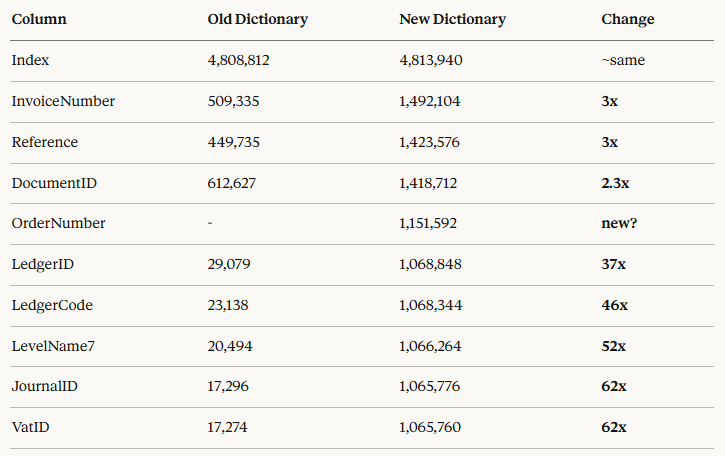
Task: Click the New Dictionary column header
Action: [452, 19]
